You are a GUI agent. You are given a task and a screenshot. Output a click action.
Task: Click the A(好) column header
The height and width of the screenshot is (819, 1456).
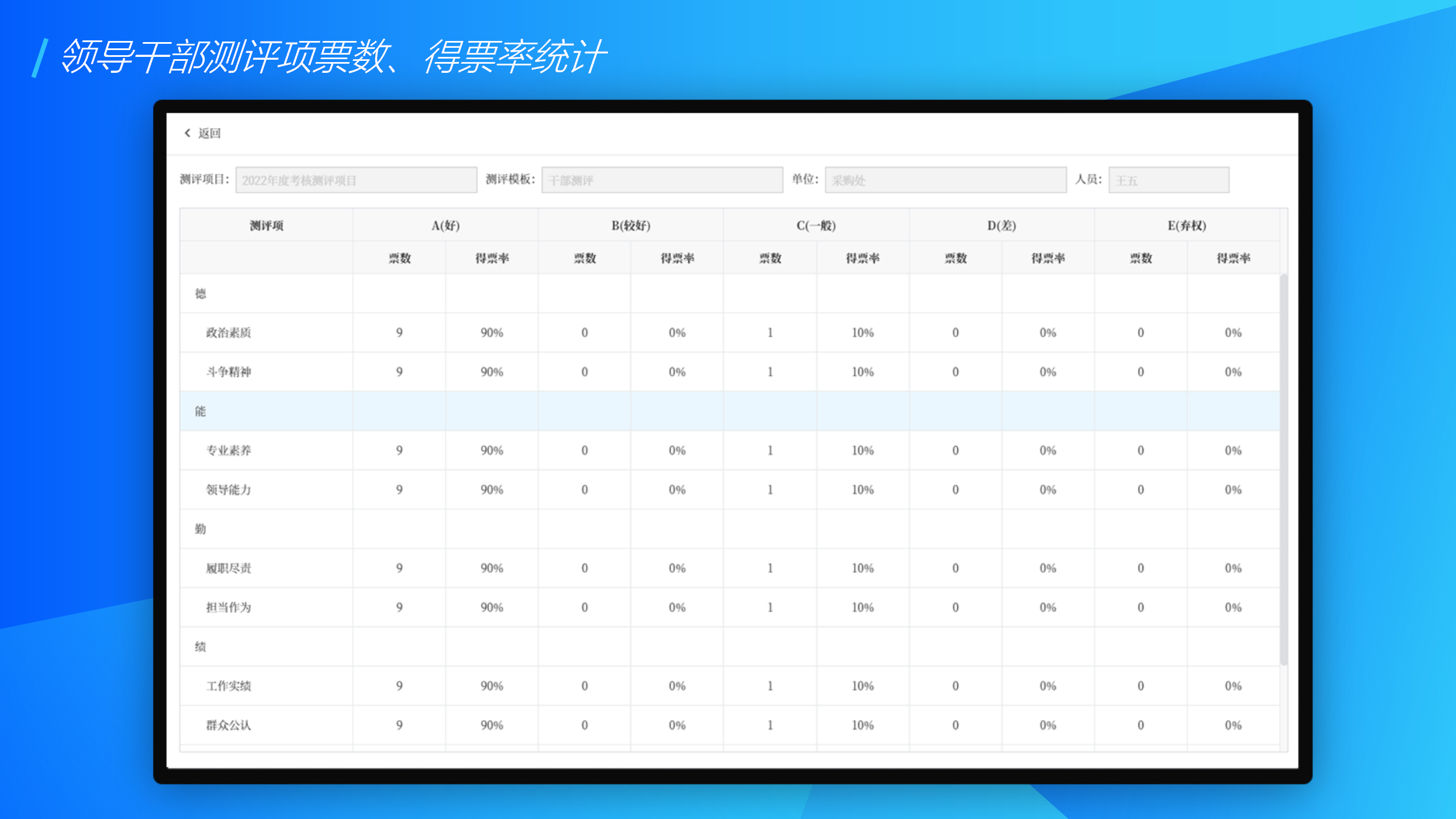[445, 226]
